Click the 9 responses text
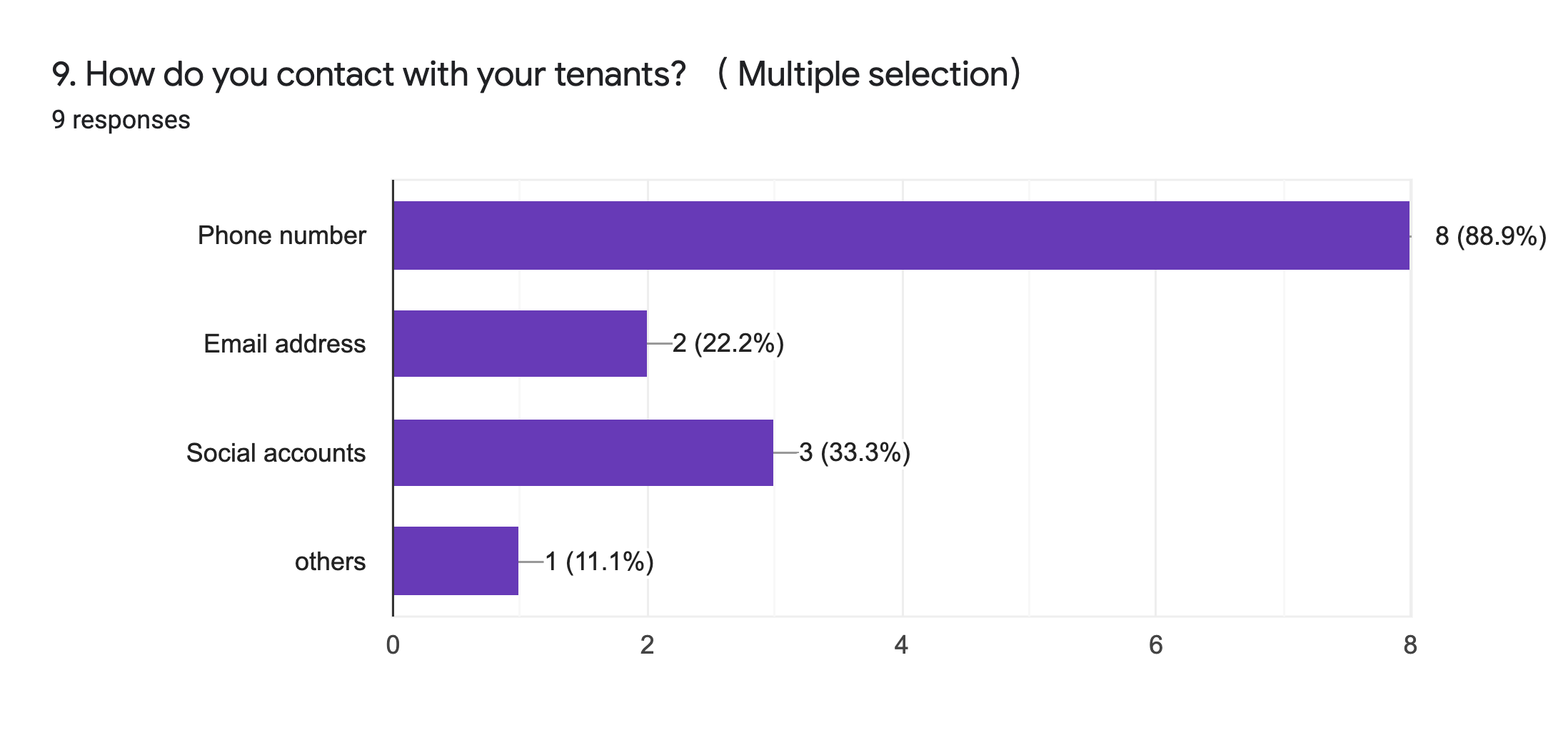Image resolution: width=1568 pixels, height=745 pixels. click(x=121, y=120)
